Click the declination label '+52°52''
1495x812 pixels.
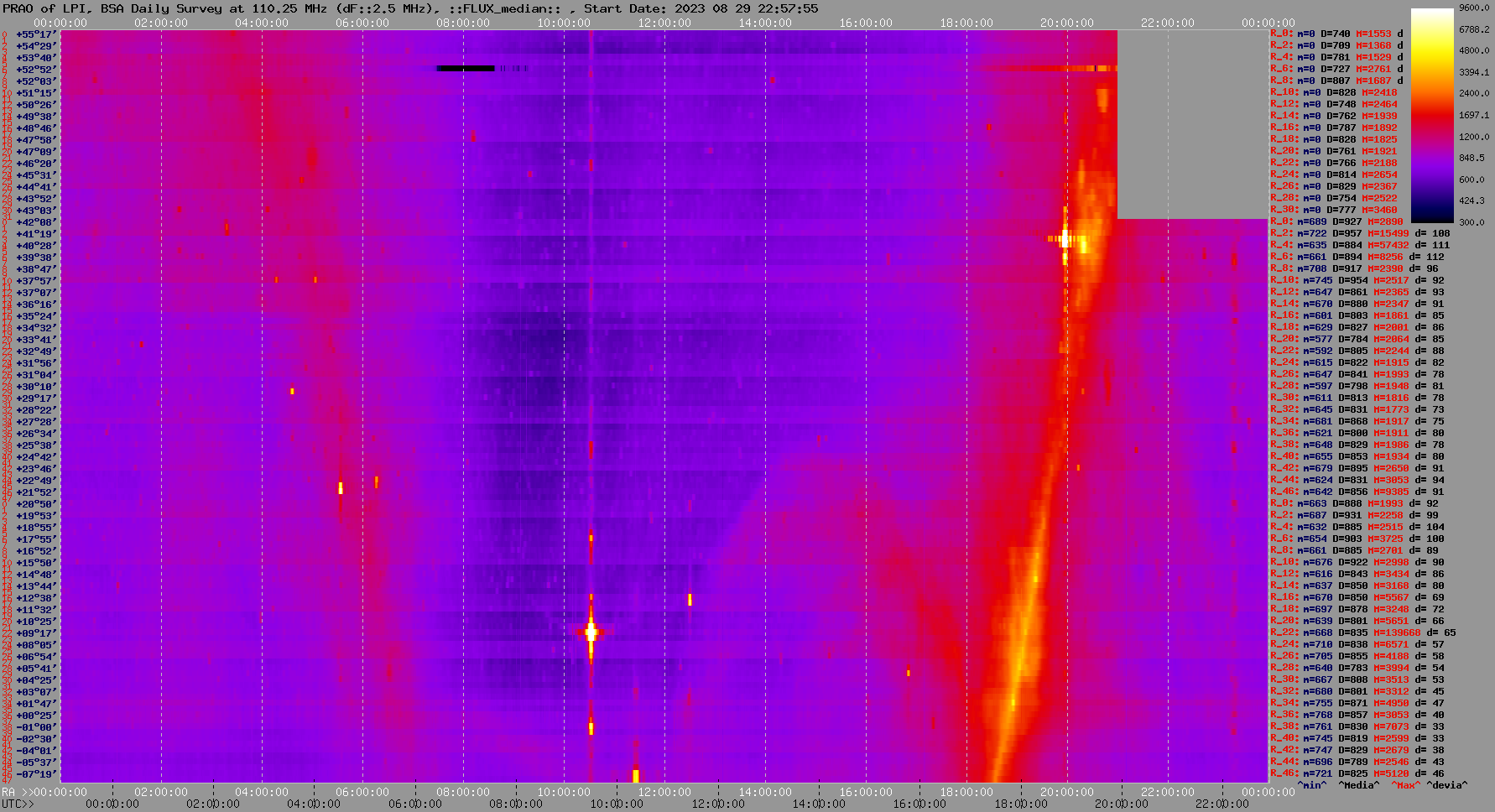36,70
